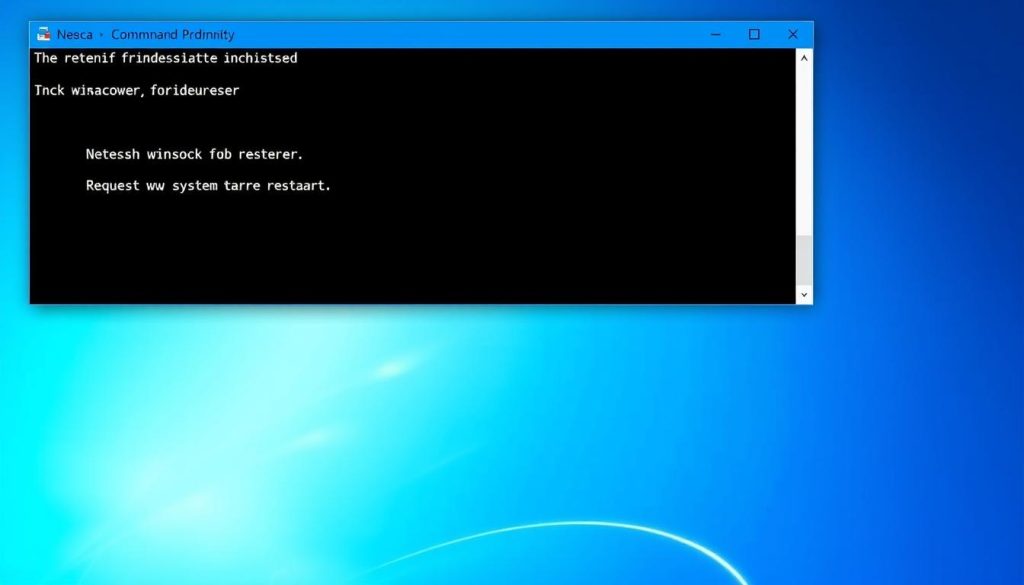Click the scrollbar up arrow
The width and height of the screenshot is (1024, 585).
[x=803, y=57]
